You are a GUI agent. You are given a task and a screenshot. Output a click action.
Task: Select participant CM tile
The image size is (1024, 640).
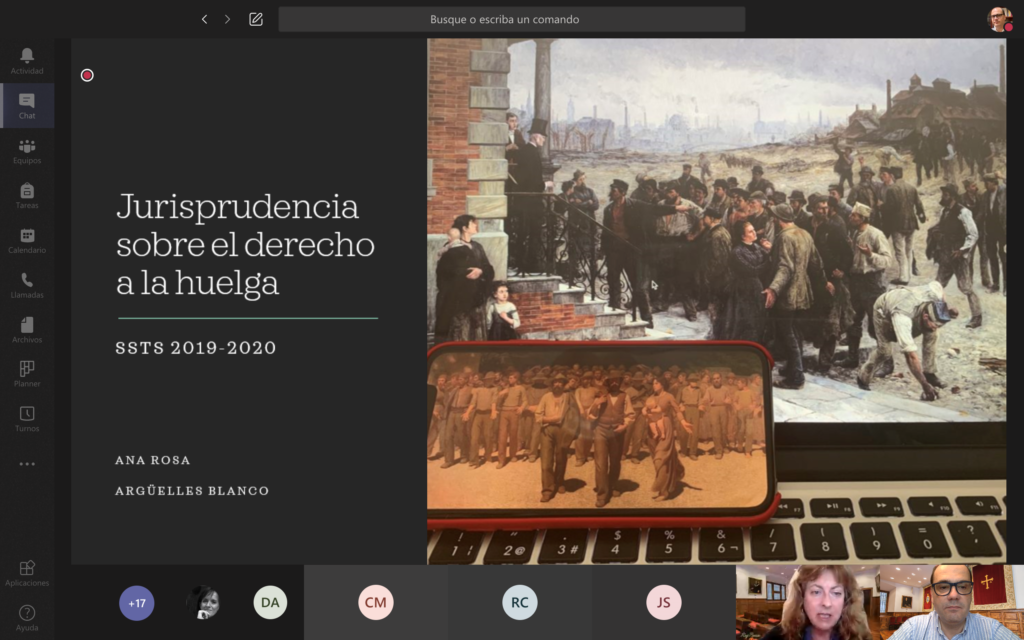click(376, 602)
